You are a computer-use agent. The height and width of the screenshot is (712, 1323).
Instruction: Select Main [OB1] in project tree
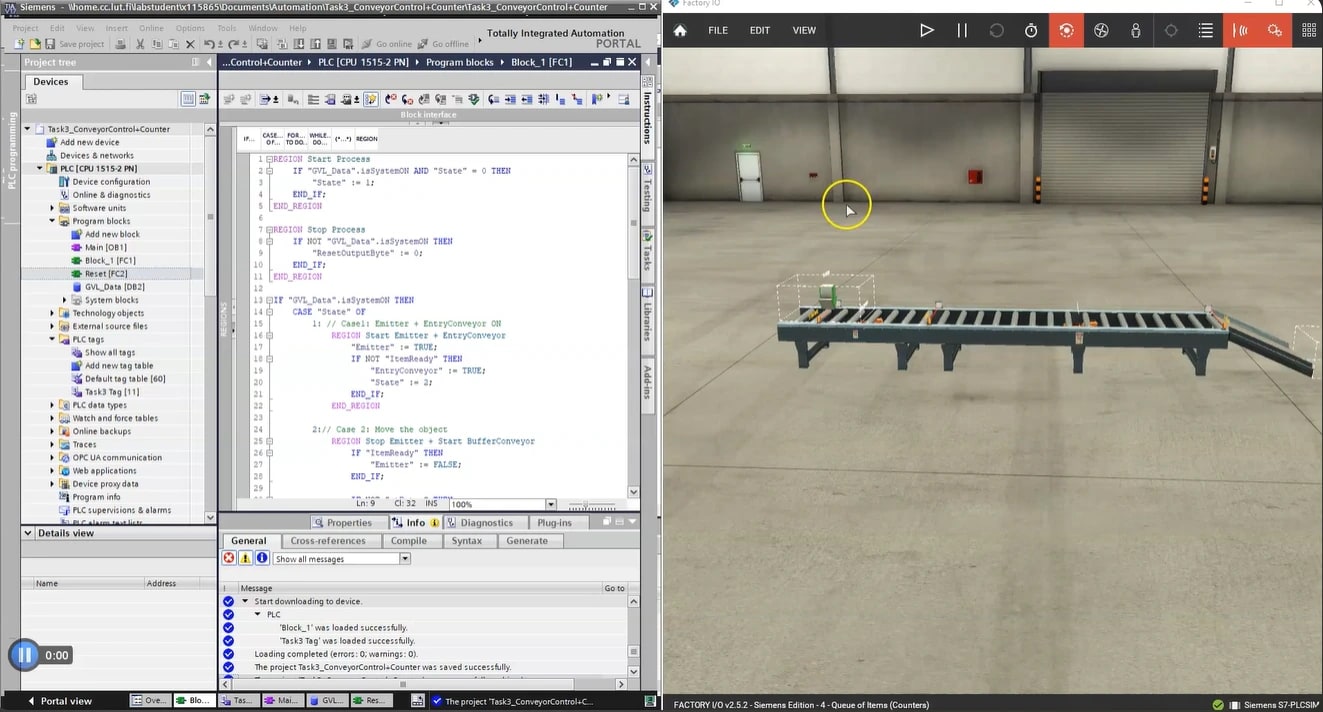point(105,247)
